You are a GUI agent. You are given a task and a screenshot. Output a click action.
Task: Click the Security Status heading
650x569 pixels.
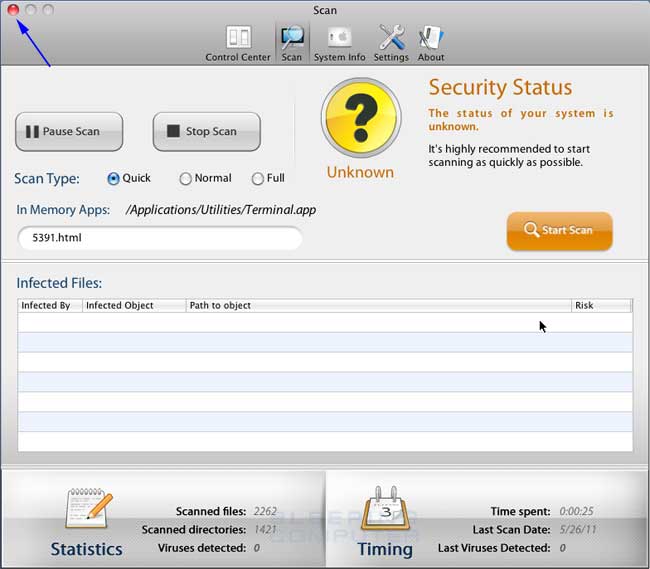(500, 88)
